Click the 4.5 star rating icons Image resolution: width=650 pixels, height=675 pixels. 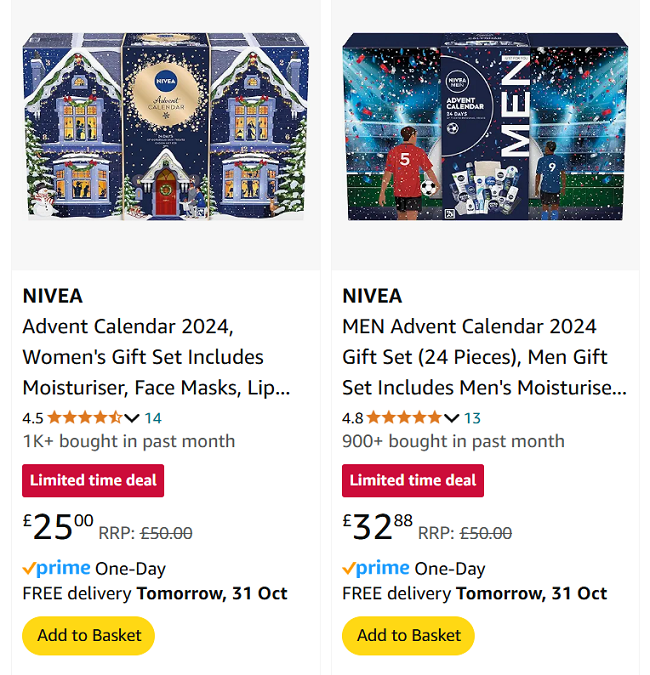[x=84, y=418]
